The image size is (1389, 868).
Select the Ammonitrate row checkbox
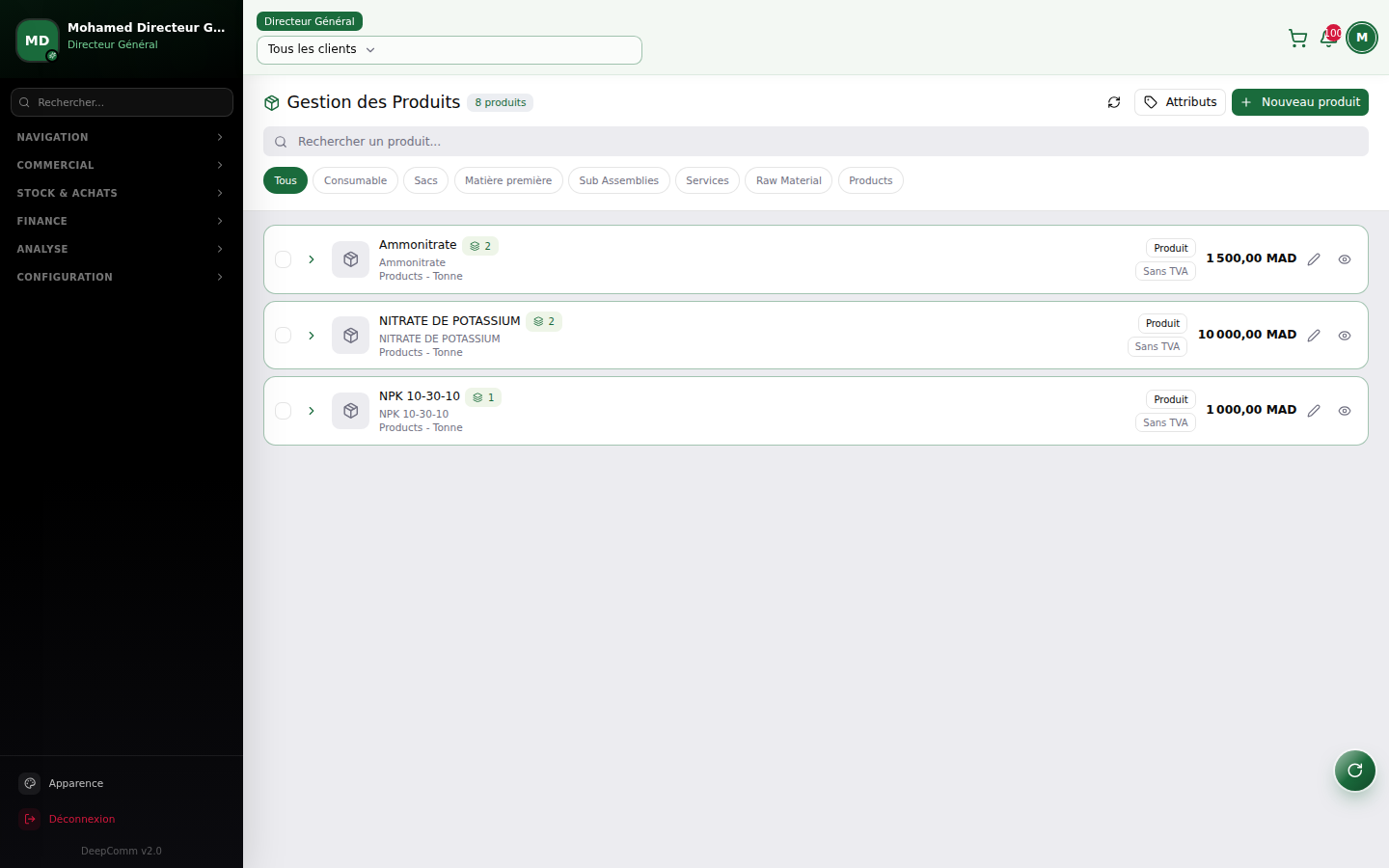[x=284, y=259]
